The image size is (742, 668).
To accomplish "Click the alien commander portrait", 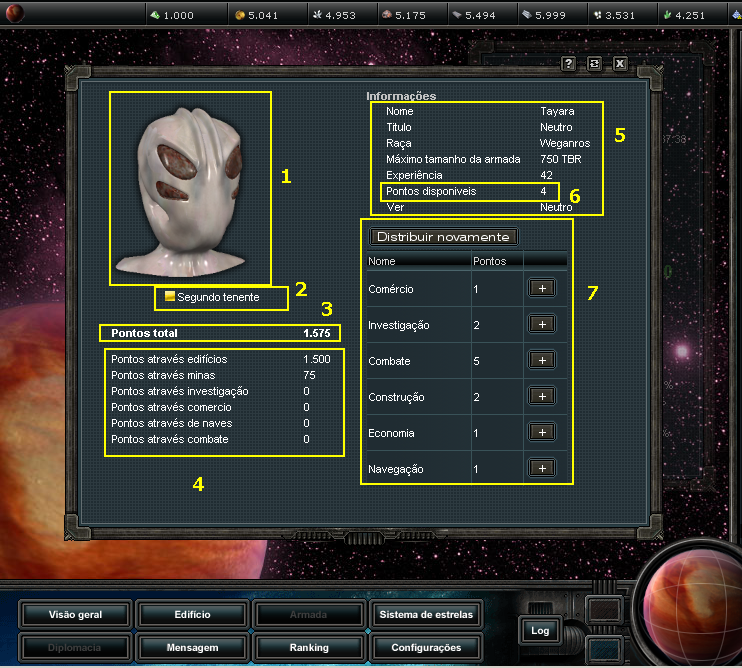I will pyautogui.click(x=190, y=190).
